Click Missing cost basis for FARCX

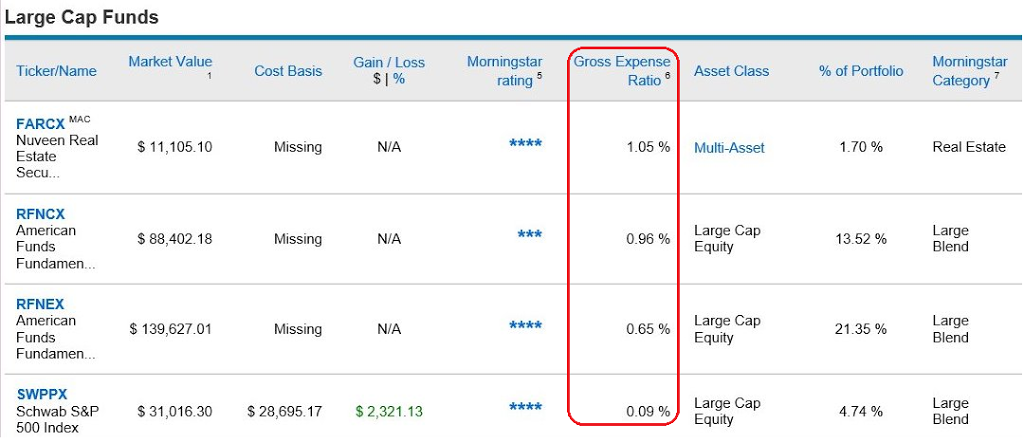pyautogui.click(x=298, y=147)
